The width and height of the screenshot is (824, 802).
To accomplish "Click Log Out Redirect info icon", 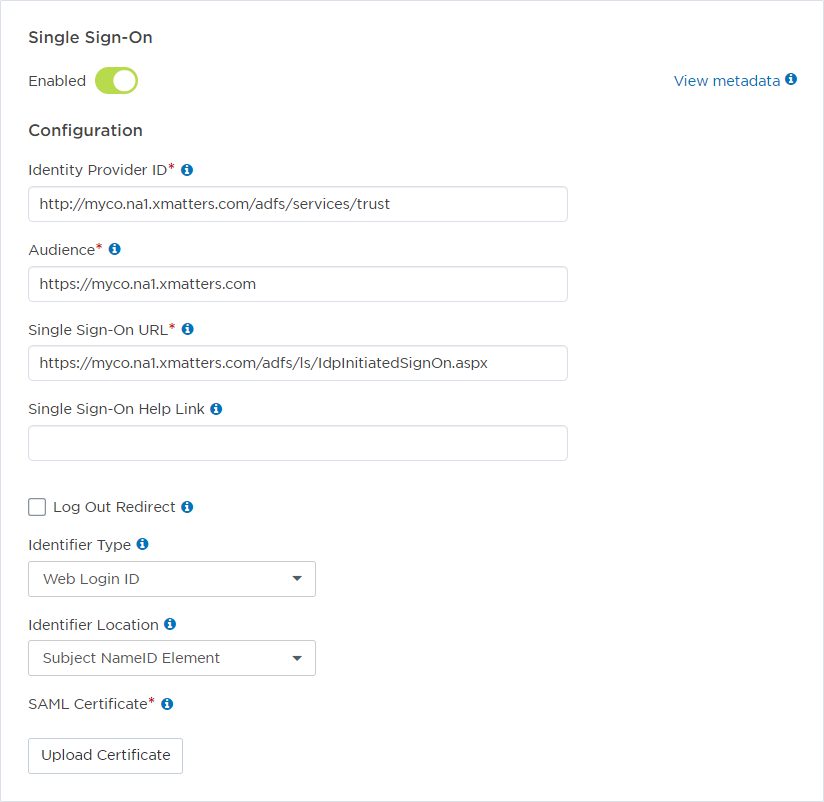I will pyautogui.click(x=187, y=507).
